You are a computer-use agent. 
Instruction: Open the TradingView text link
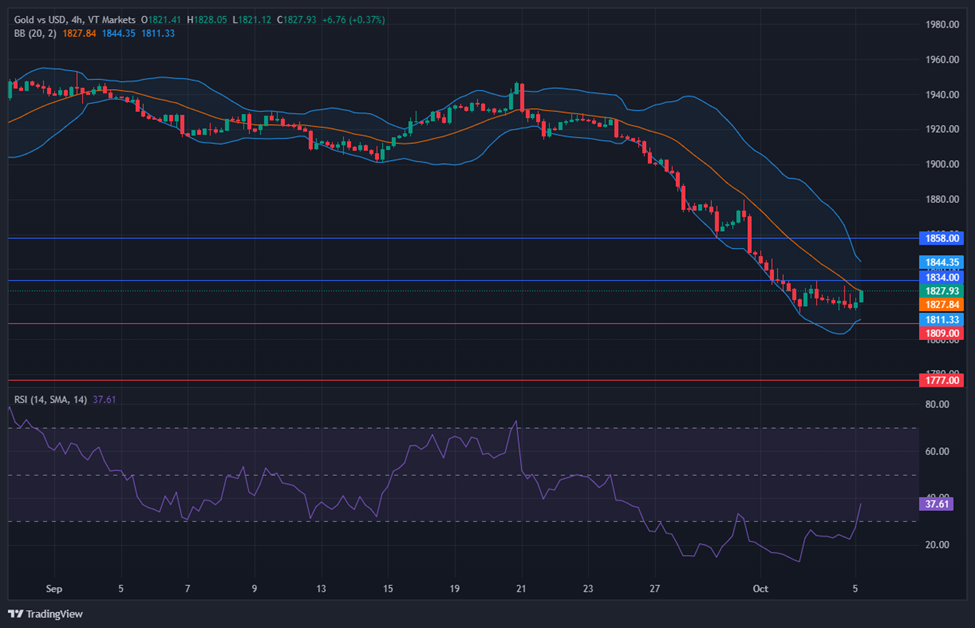(54, 614)
